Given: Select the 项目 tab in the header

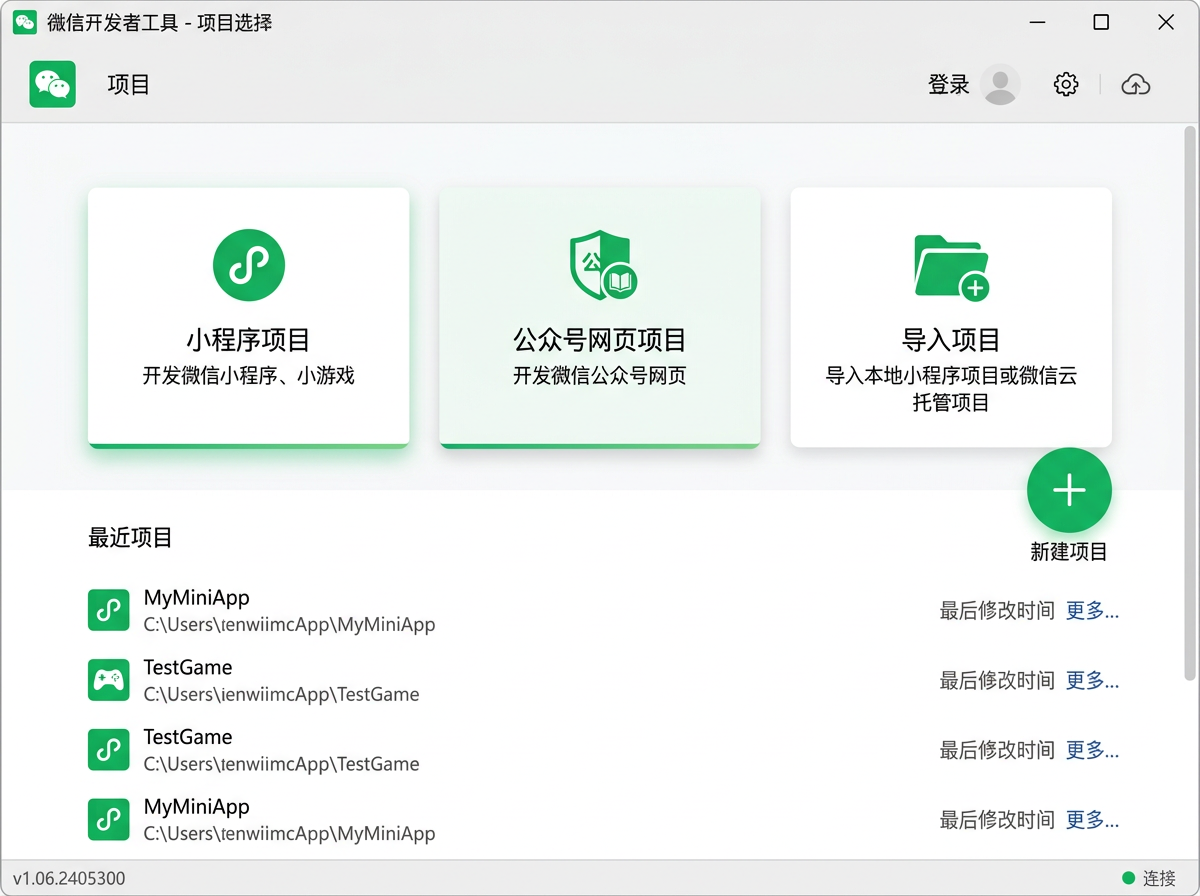Looking at the screenshot, I should [x=128, y=85].
